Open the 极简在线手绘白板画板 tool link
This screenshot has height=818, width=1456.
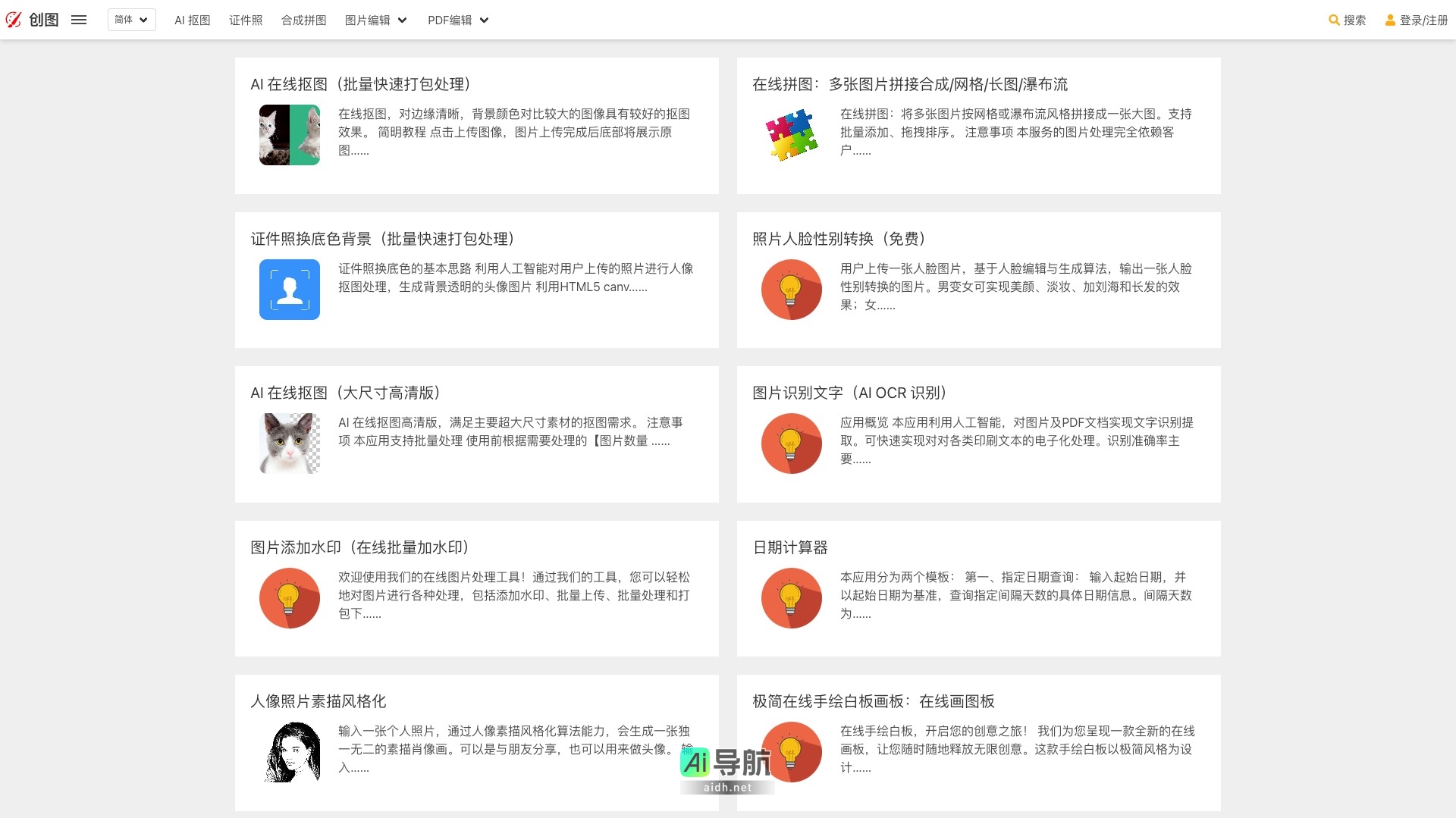tap(874, 701)
